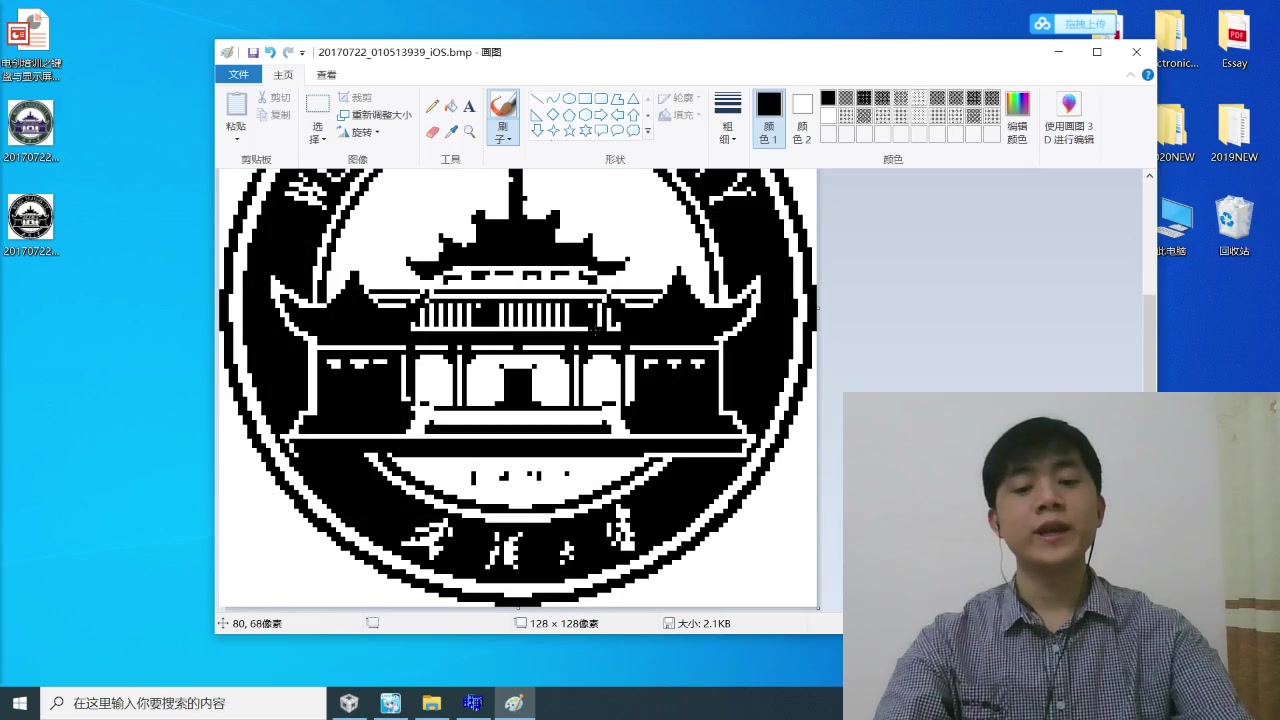The height and width of the screenshot is (720, 1280).
Task: Switch to the 查看 (View) tab
Action: click(327, 75)
